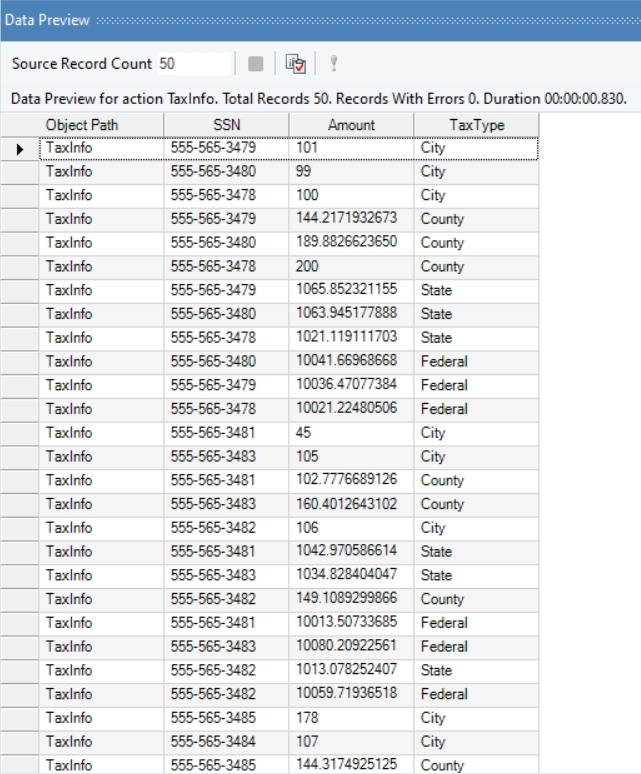Select the amount cell showing 10080.20922561
The width and height of the screenshot is (641, 774).
pyautogui.click(x=351, y=646)
